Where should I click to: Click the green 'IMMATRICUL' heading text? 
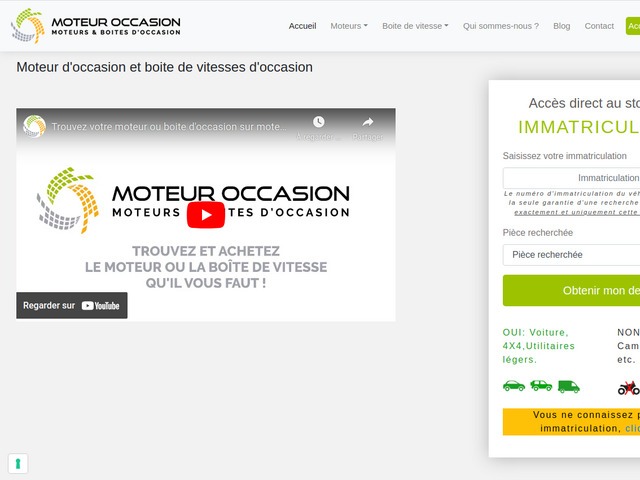coord(579,127)
